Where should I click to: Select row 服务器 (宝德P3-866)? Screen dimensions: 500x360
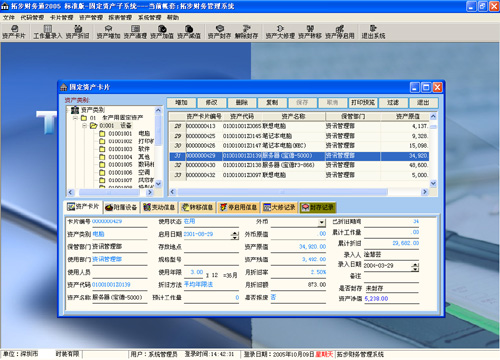pyautogui.click(x=299, y=165)
